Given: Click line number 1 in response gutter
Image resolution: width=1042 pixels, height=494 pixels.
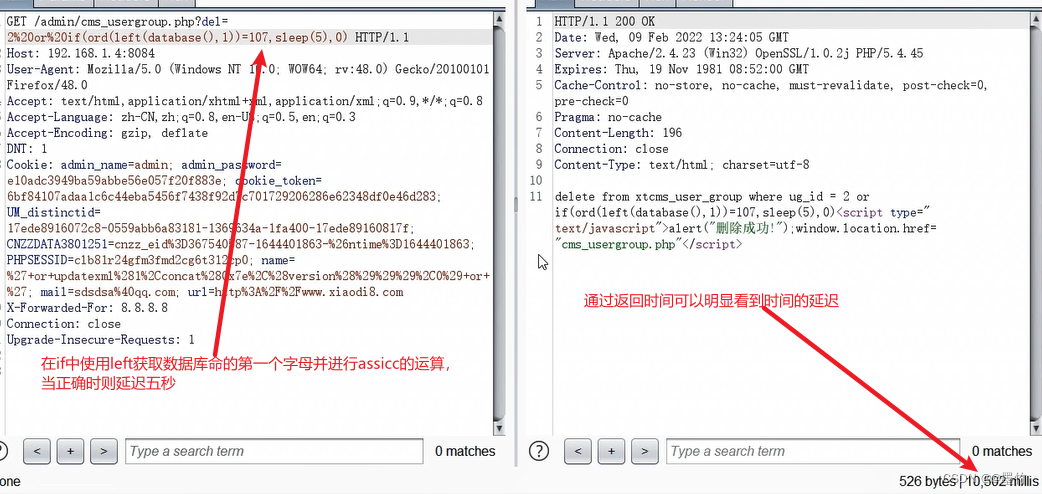Looking at the screenshot, I should tap(540, 21).
